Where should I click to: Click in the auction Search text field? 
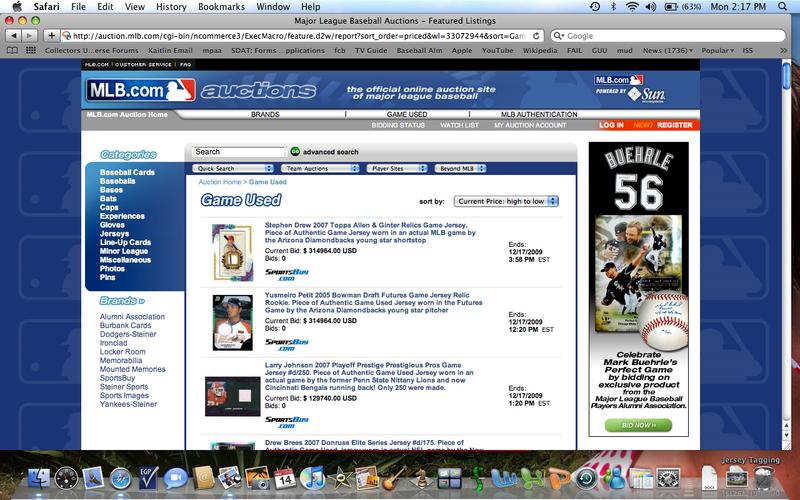239,152
